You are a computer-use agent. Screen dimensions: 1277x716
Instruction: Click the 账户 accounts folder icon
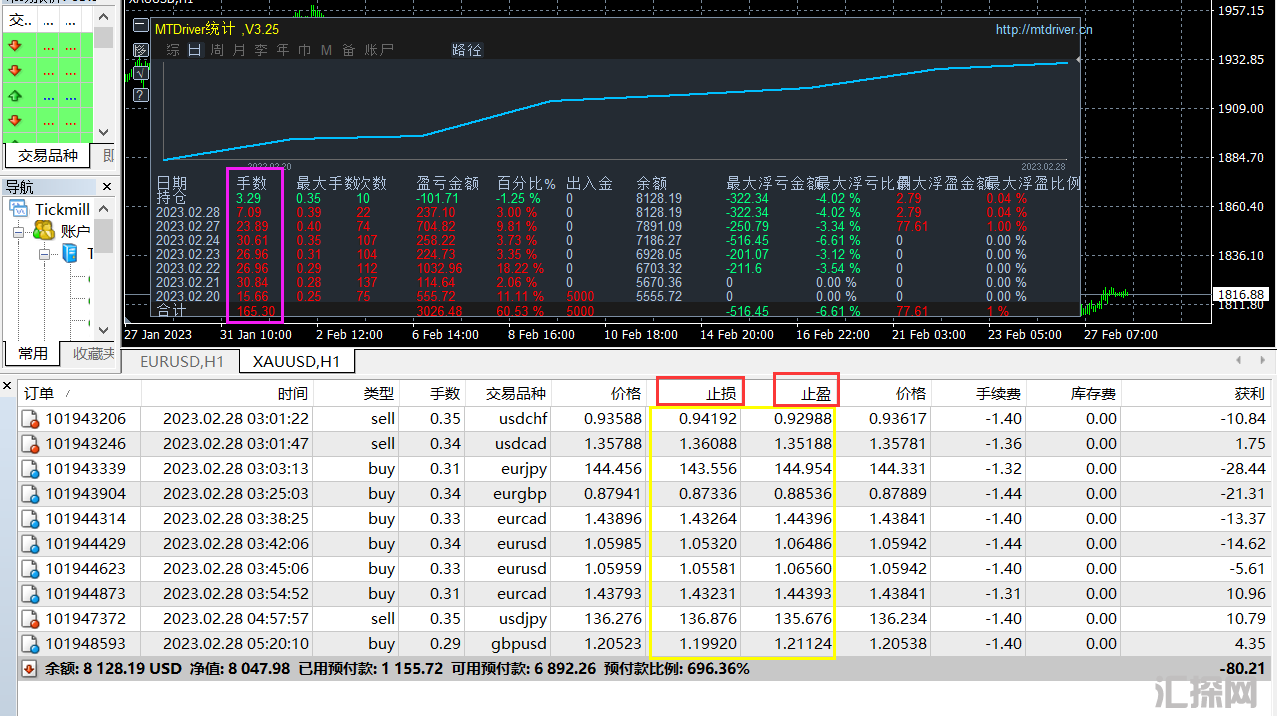(x=43, y=231)
